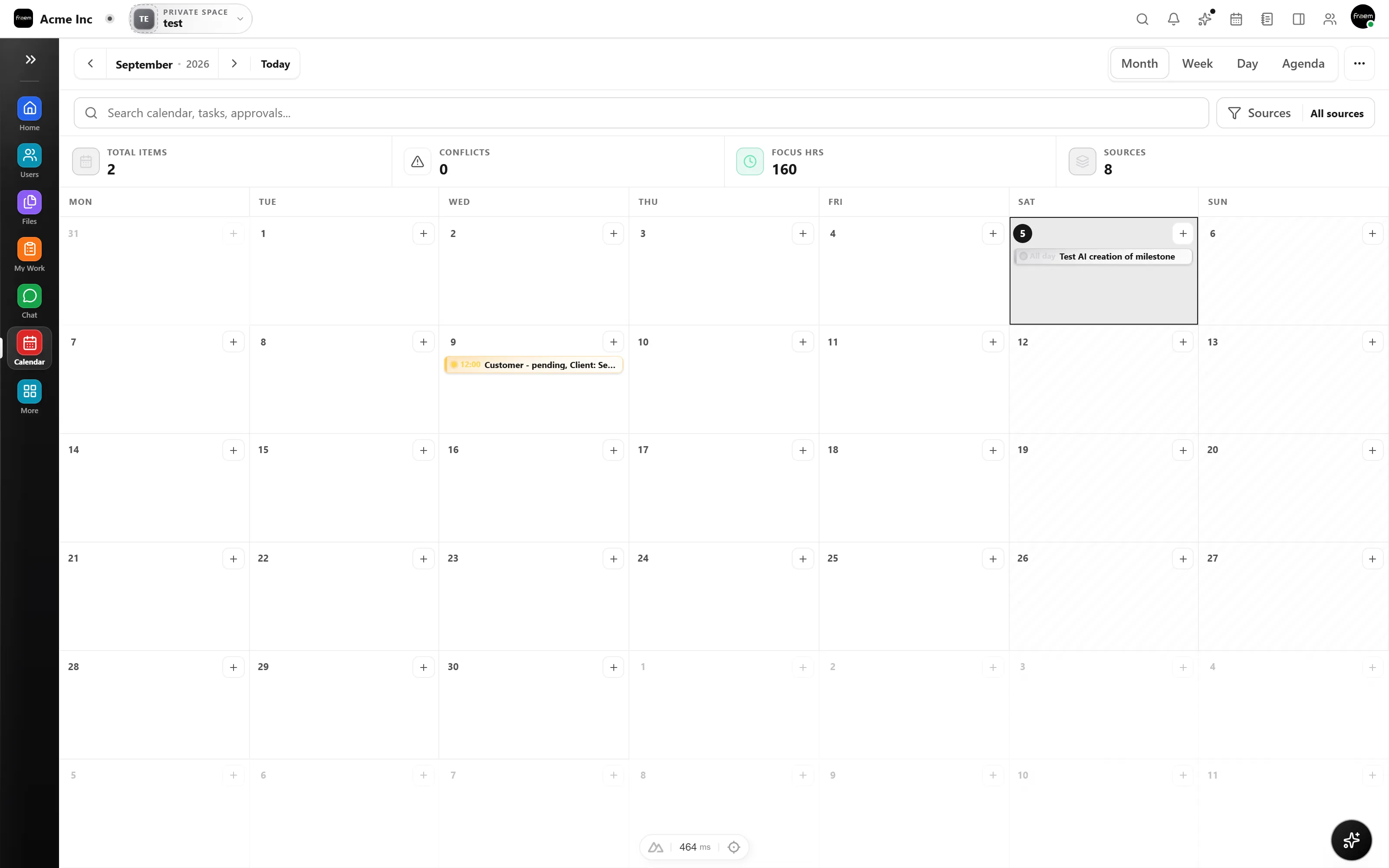Switch to Week view

(x=1197, y=64)
